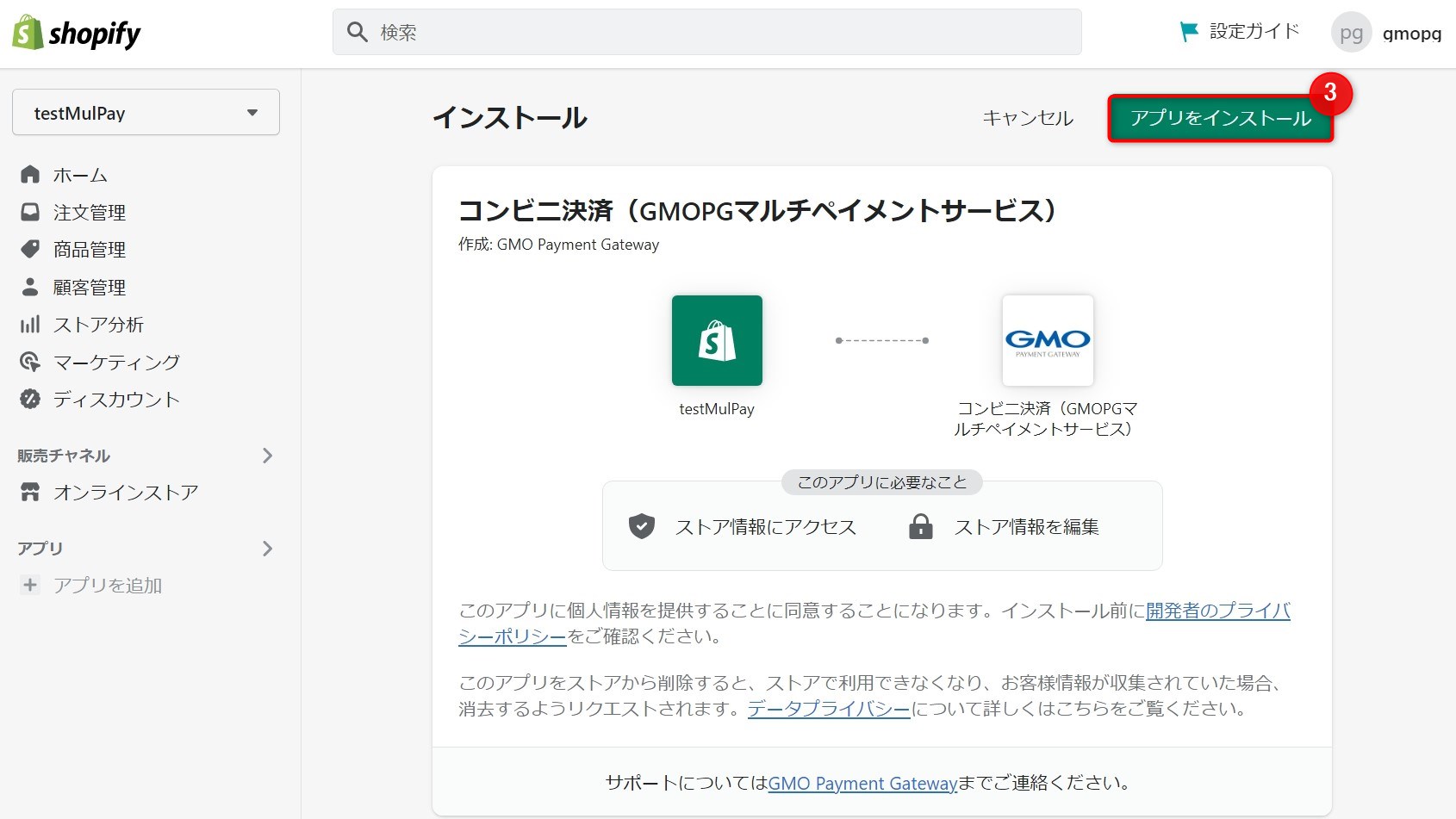Click the アプリをインストール install button
Image resolution: width=1456 pixels, height=819 pixels.
coord(1219,118)
